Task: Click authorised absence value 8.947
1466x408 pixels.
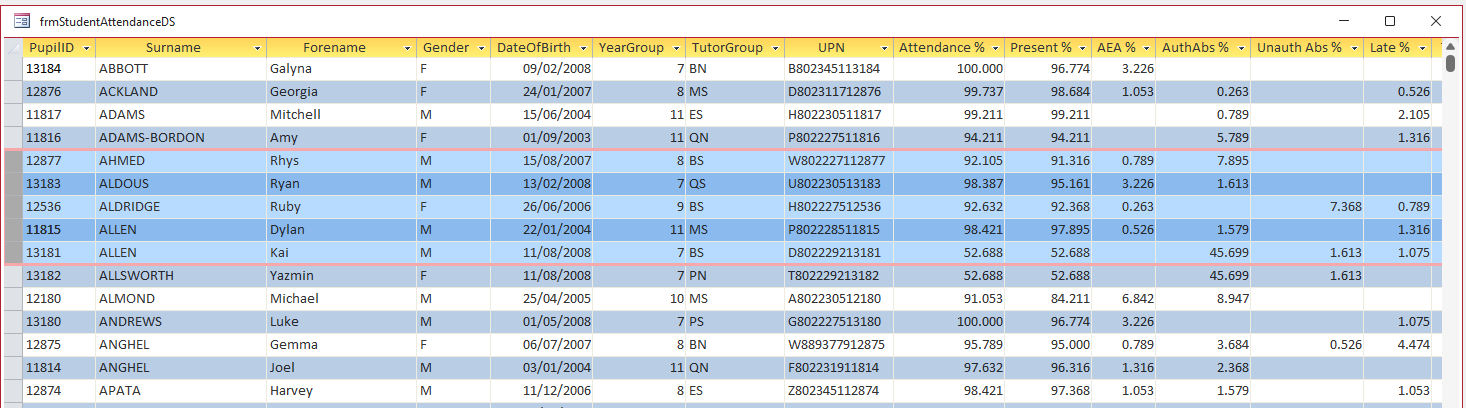Action: point(1202,299)
